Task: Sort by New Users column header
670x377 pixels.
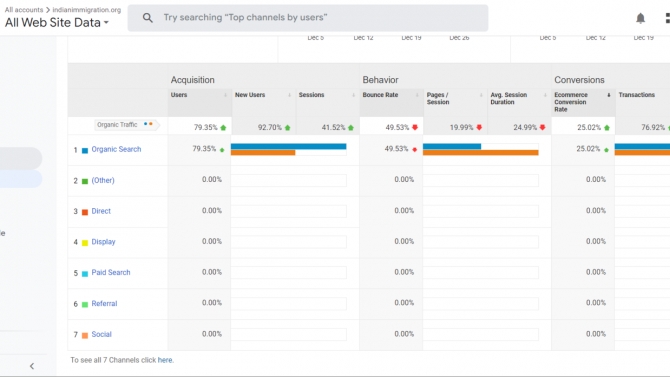Action: (x=250, y=95)
